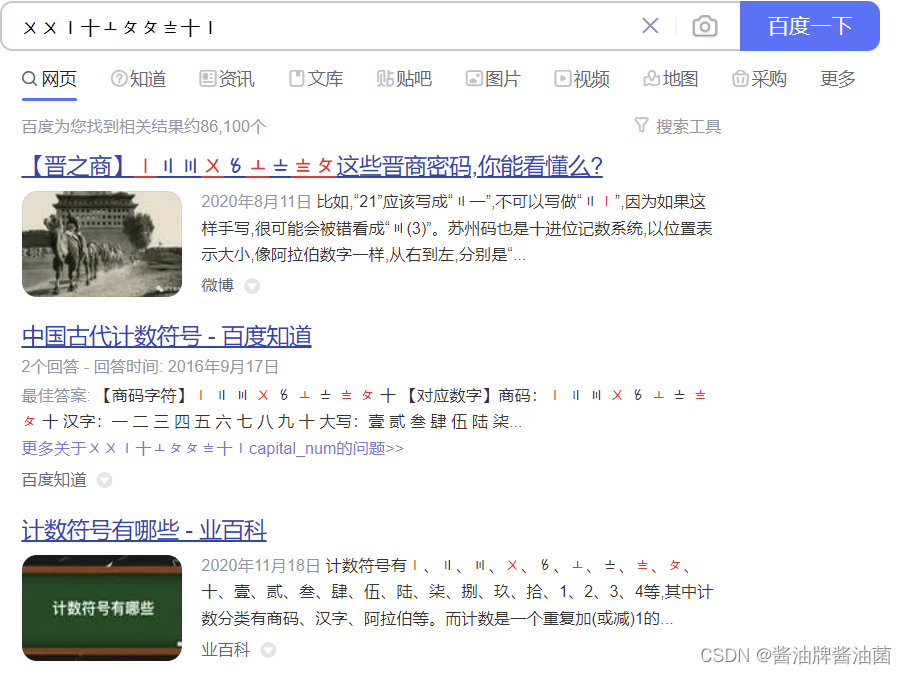Image resolution: width=907 pixels, height=674 pixels.
Task: Expand the feedback arrow next to 微博
Action: [x=251, y=285]
